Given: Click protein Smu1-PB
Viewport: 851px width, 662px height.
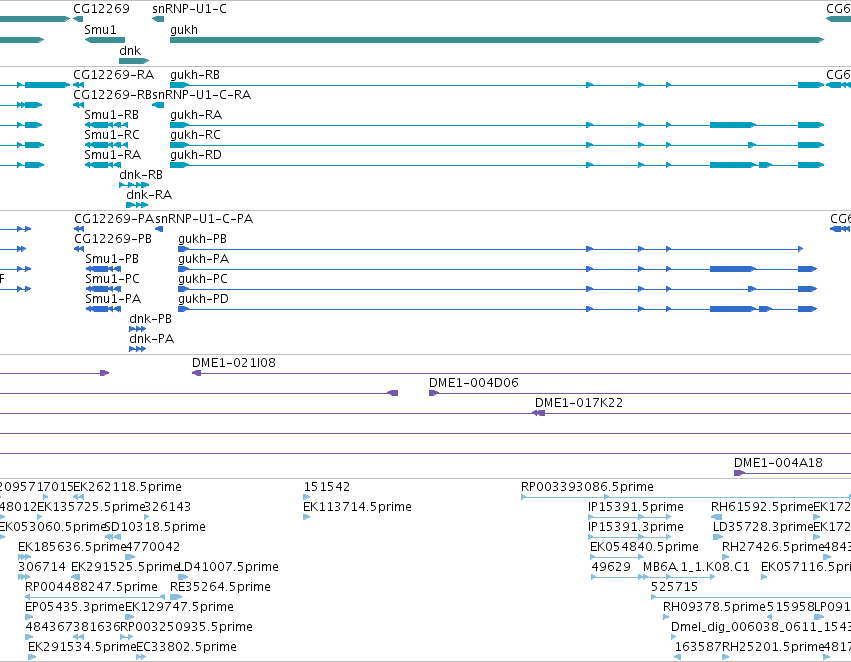Looking at the screenshot, I should 103,269.
